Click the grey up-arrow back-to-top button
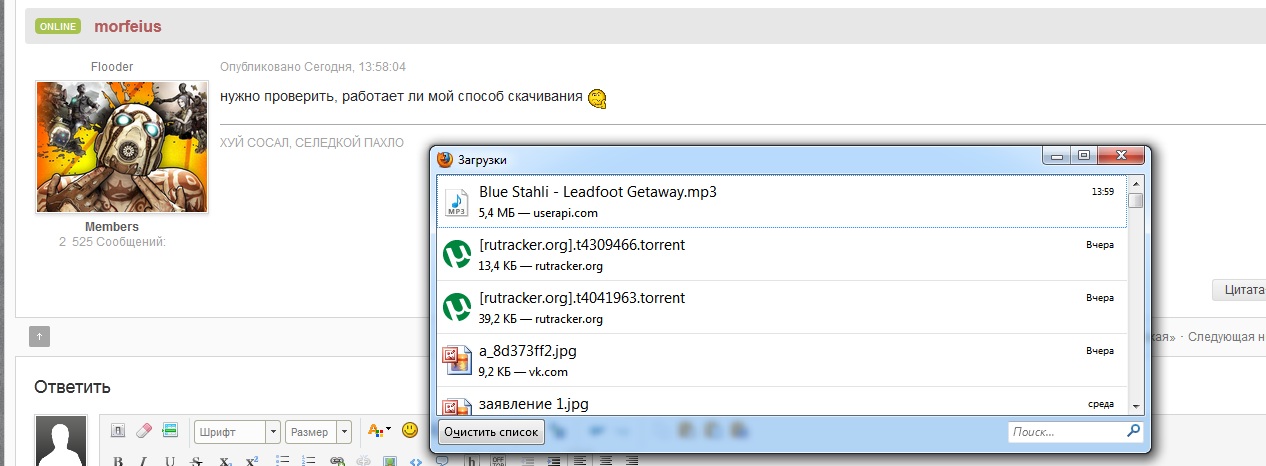Screen dimensions: 1266x466 (39, 336)
